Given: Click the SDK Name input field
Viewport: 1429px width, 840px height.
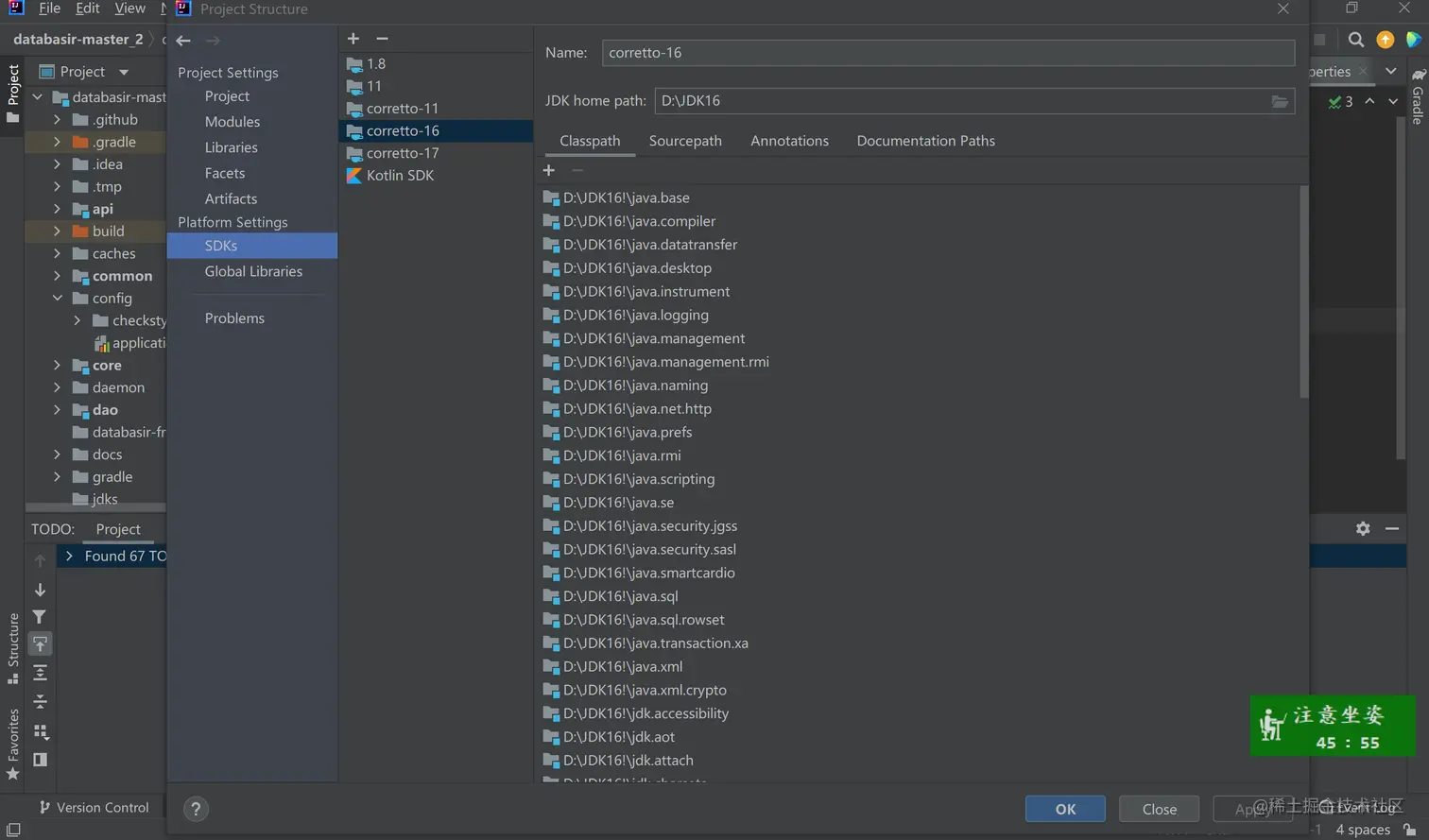Looking at the screenshot, I should (948, 53).
